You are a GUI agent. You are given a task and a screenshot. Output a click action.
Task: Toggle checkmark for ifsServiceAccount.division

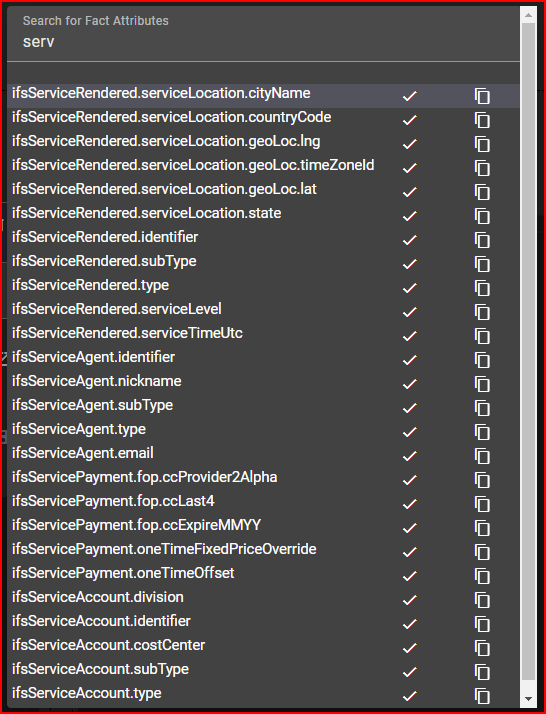(x=409, y=600)
